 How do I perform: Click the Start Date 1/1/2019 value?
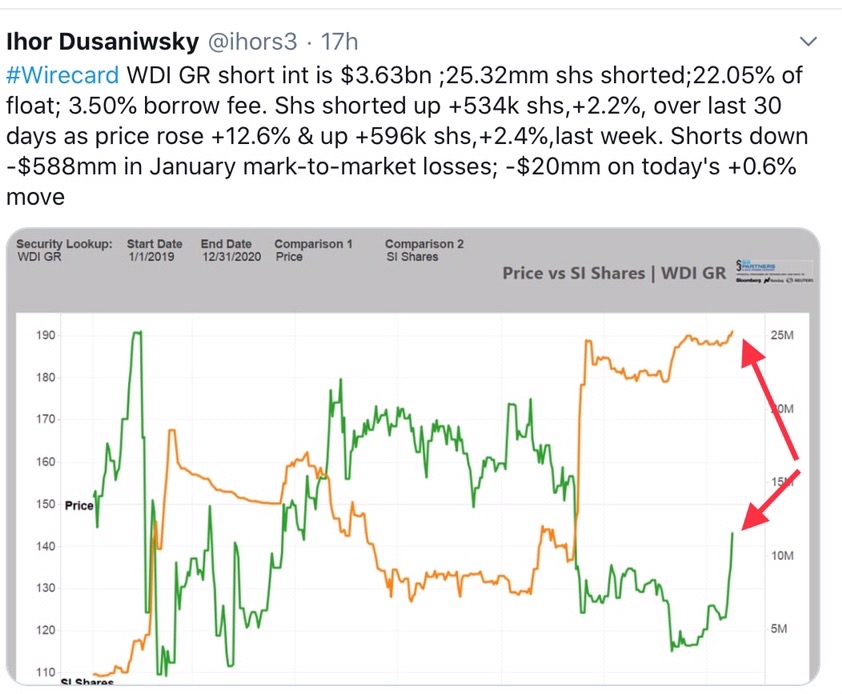143,257
